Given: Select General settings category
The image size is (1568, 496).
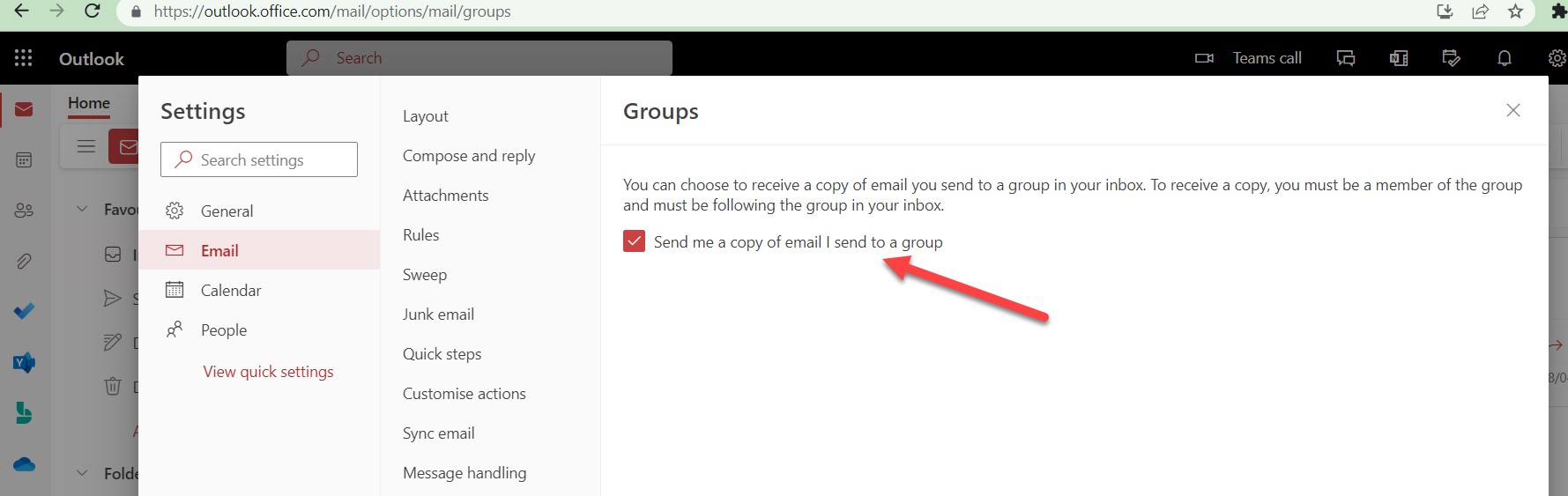Looking at the screenshot, I should [227, 211].
